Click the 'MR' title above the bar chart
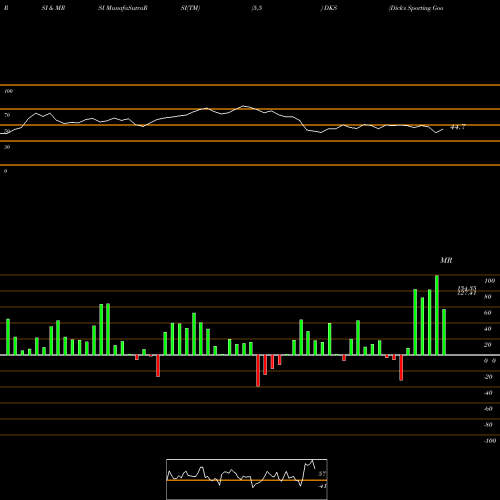 click(x=446, y=260)
